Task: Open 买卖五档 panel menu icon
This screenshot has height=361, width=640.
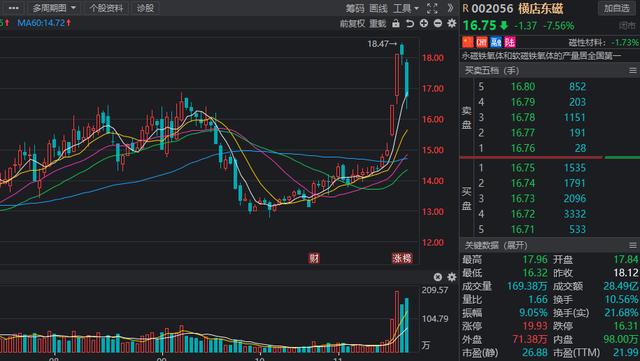Action: pyautogui.click(x=633, y=71)
